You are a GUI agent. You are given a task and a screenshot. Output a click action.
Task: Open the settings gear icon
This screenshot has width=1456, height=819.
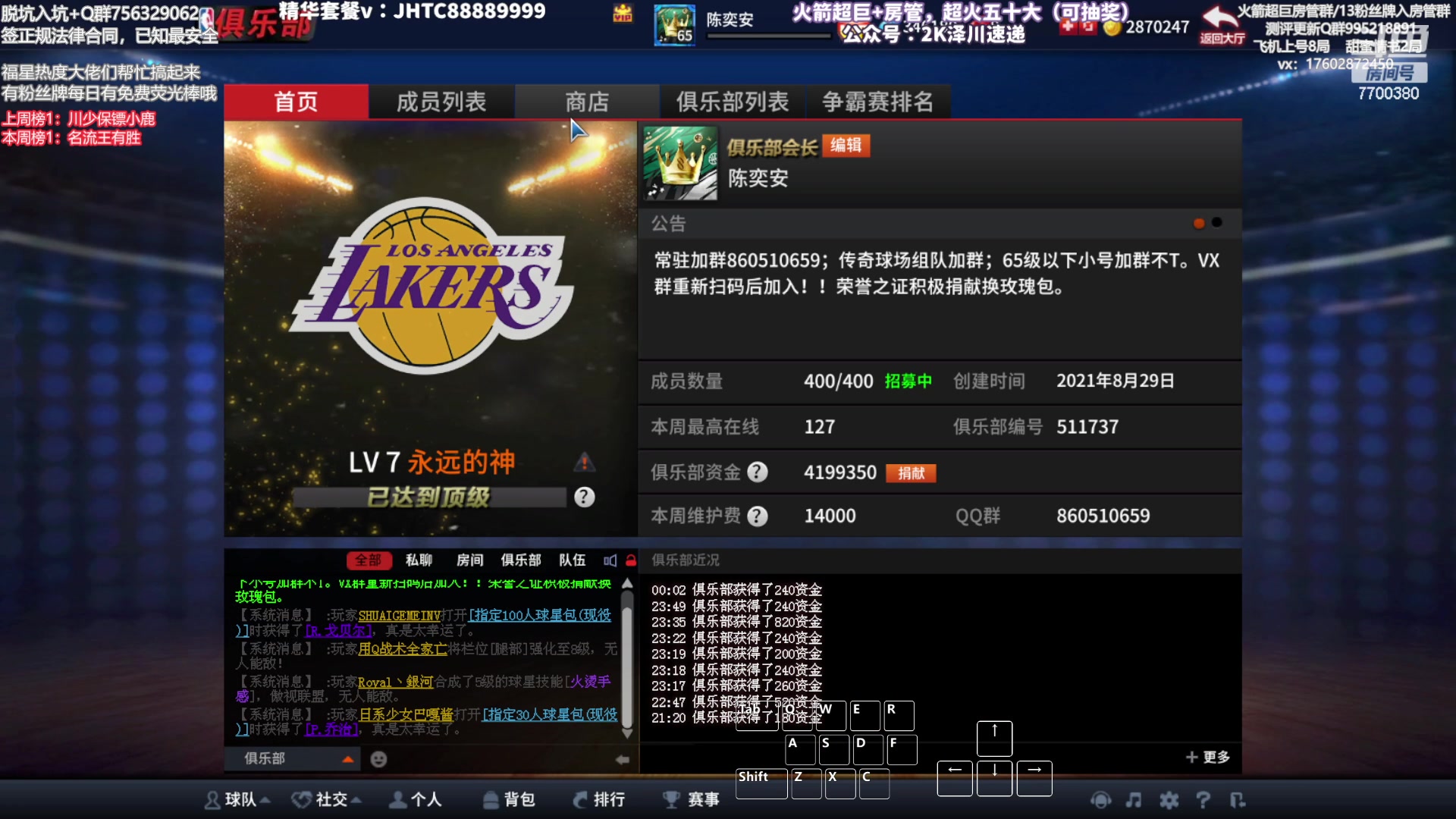coord(1169,800)
